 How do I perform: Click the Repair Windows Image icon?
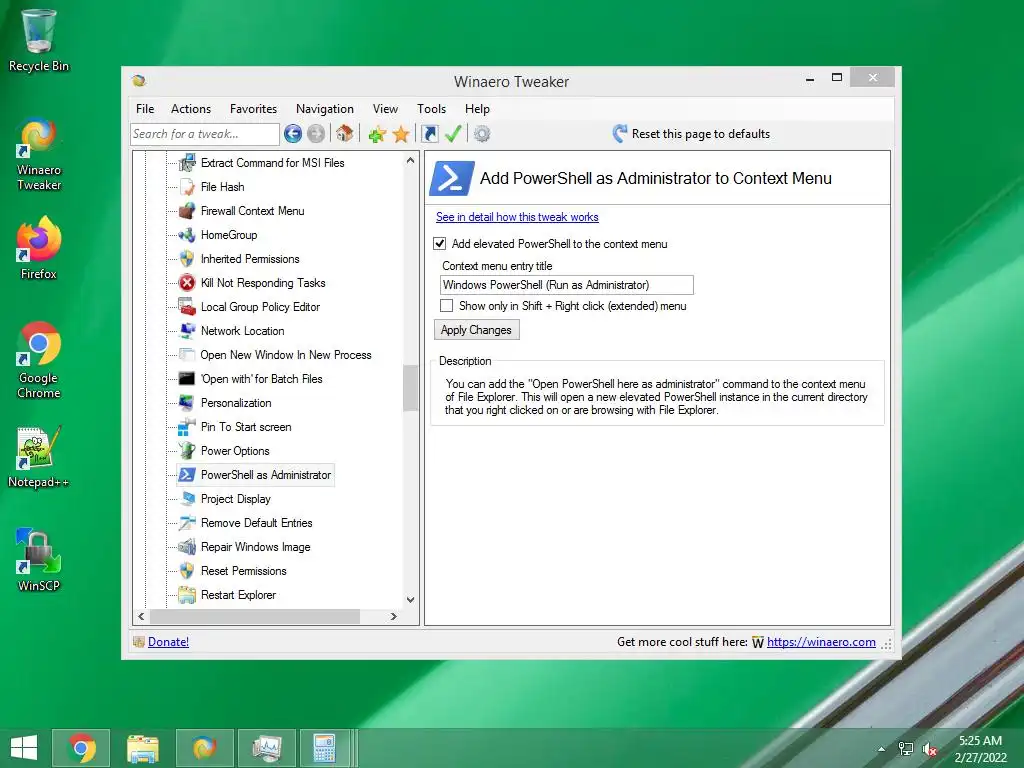[x=187, y=547]
